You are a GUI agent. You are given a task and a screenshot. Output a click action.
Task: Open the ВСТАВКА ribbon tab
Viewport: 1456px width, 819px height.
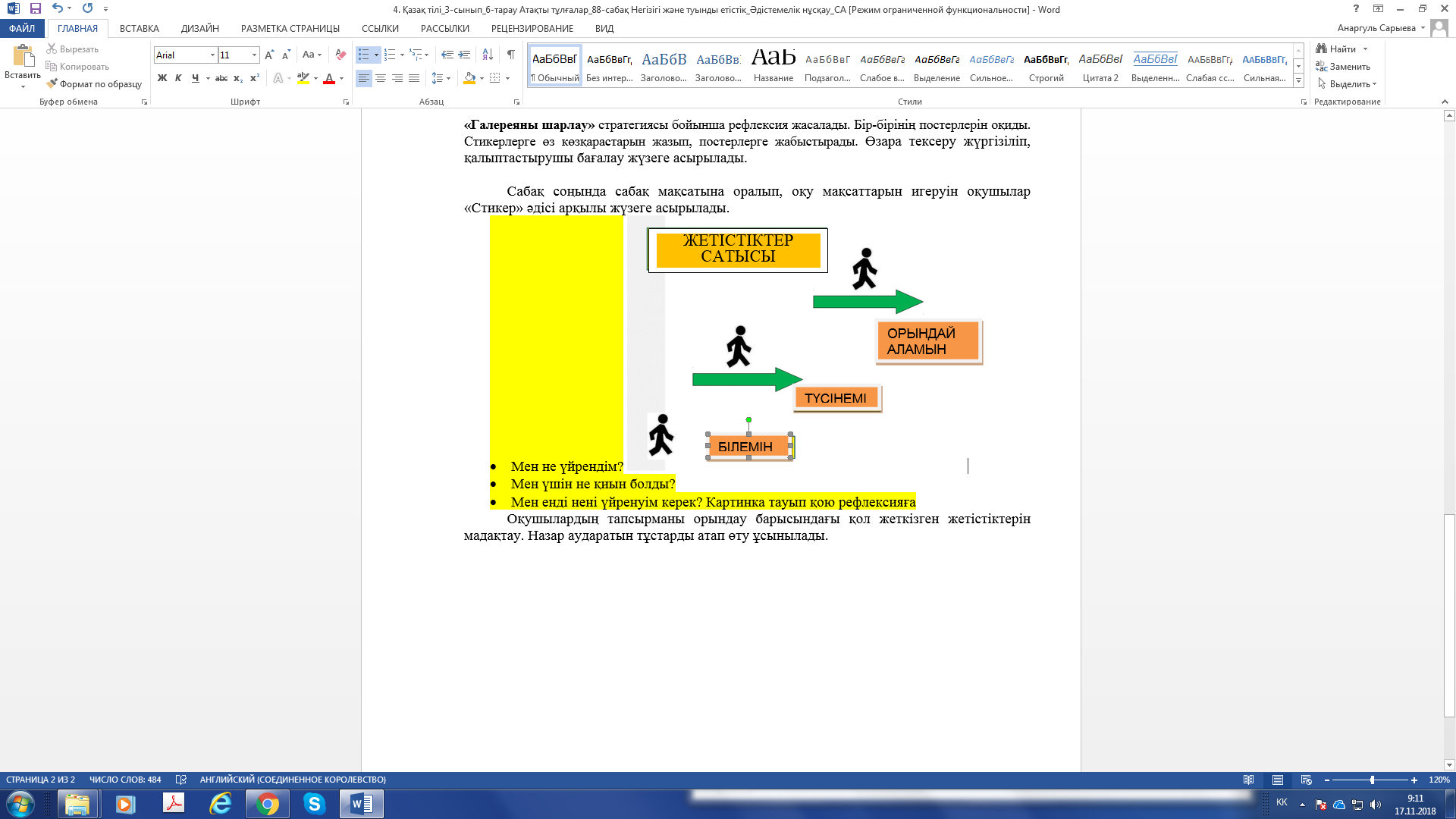(139, 28)
